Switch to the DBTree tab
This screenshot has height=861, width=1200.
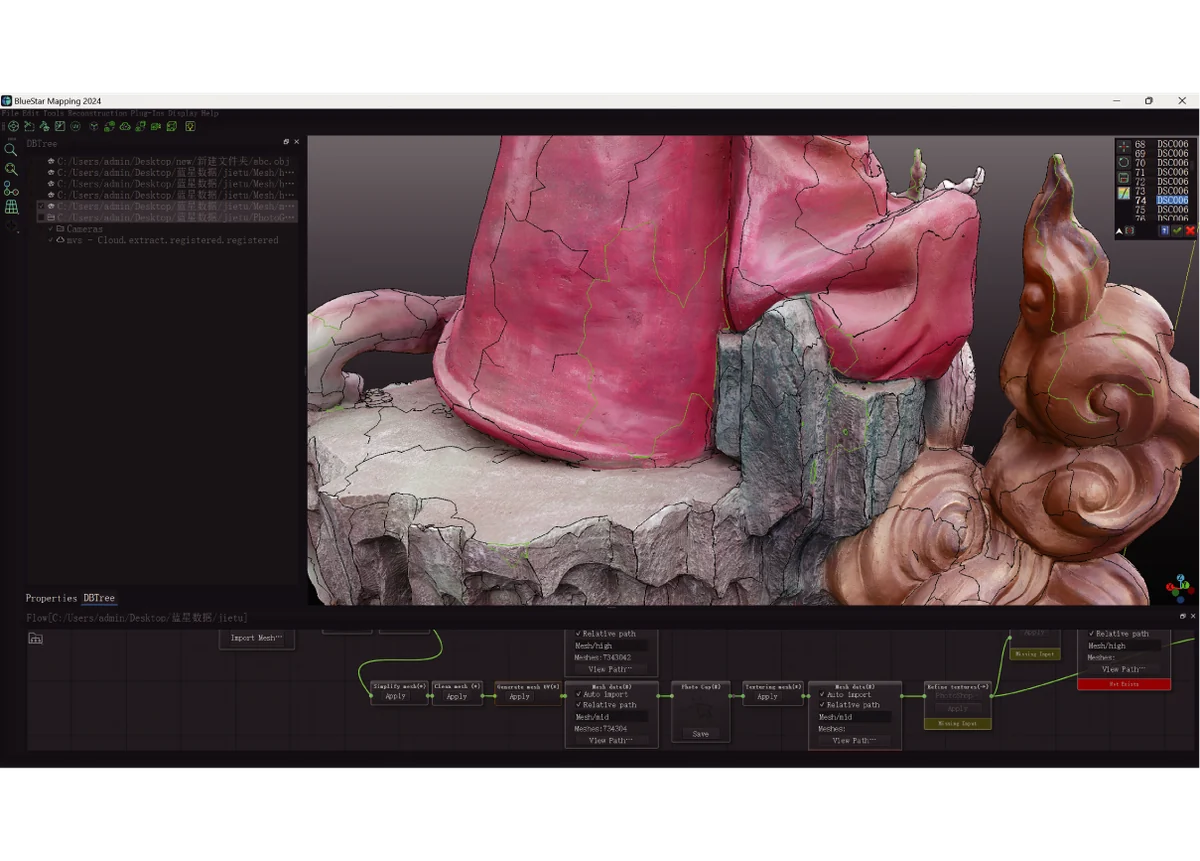(99, 598)
